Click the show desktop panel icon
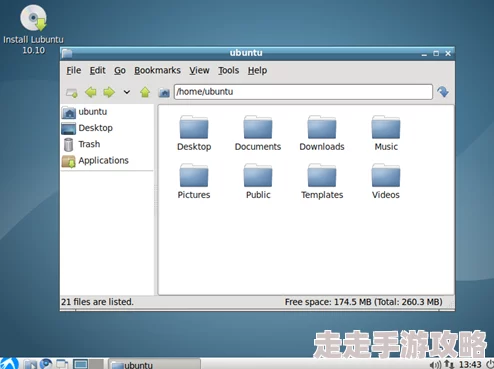The image size is (494, 369). coord(62,364)
